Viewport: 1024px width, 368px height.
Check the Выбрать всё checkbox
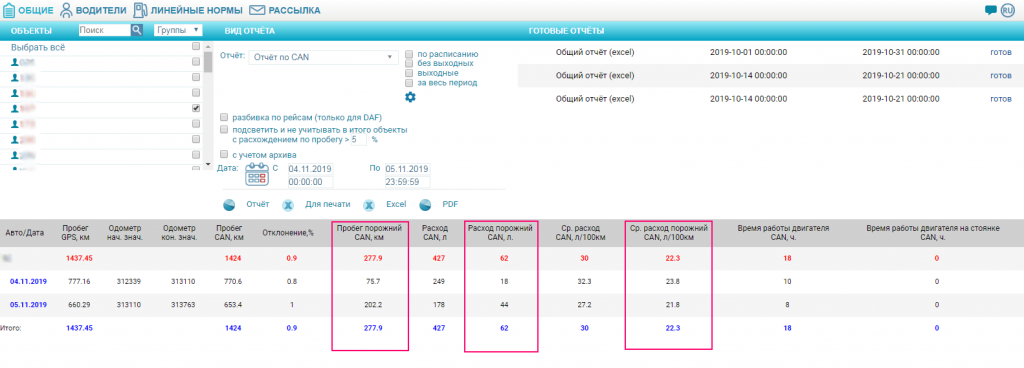196,47
